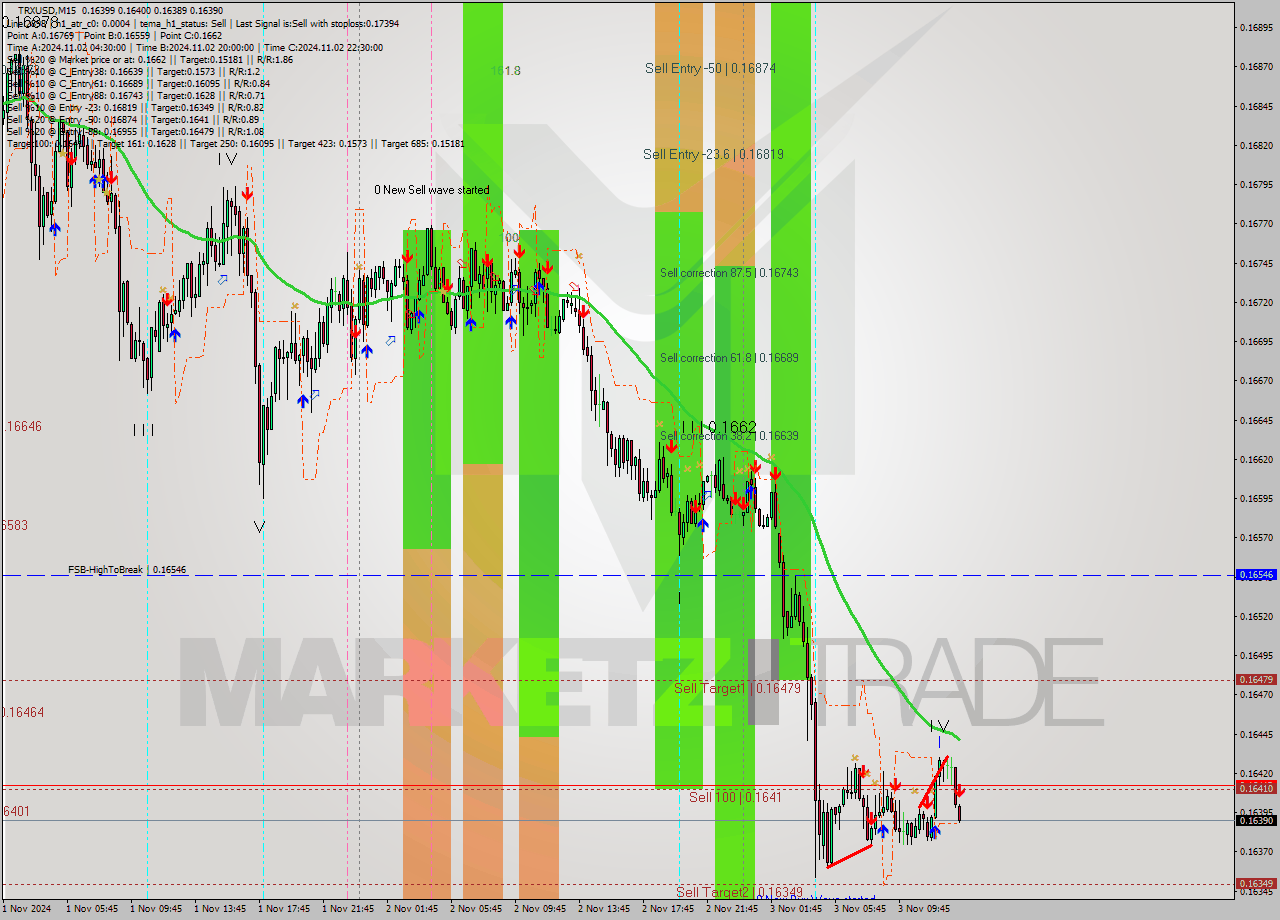Click the 0.16464 level label on left
1280x920 pixels.
tap(22, 712)
